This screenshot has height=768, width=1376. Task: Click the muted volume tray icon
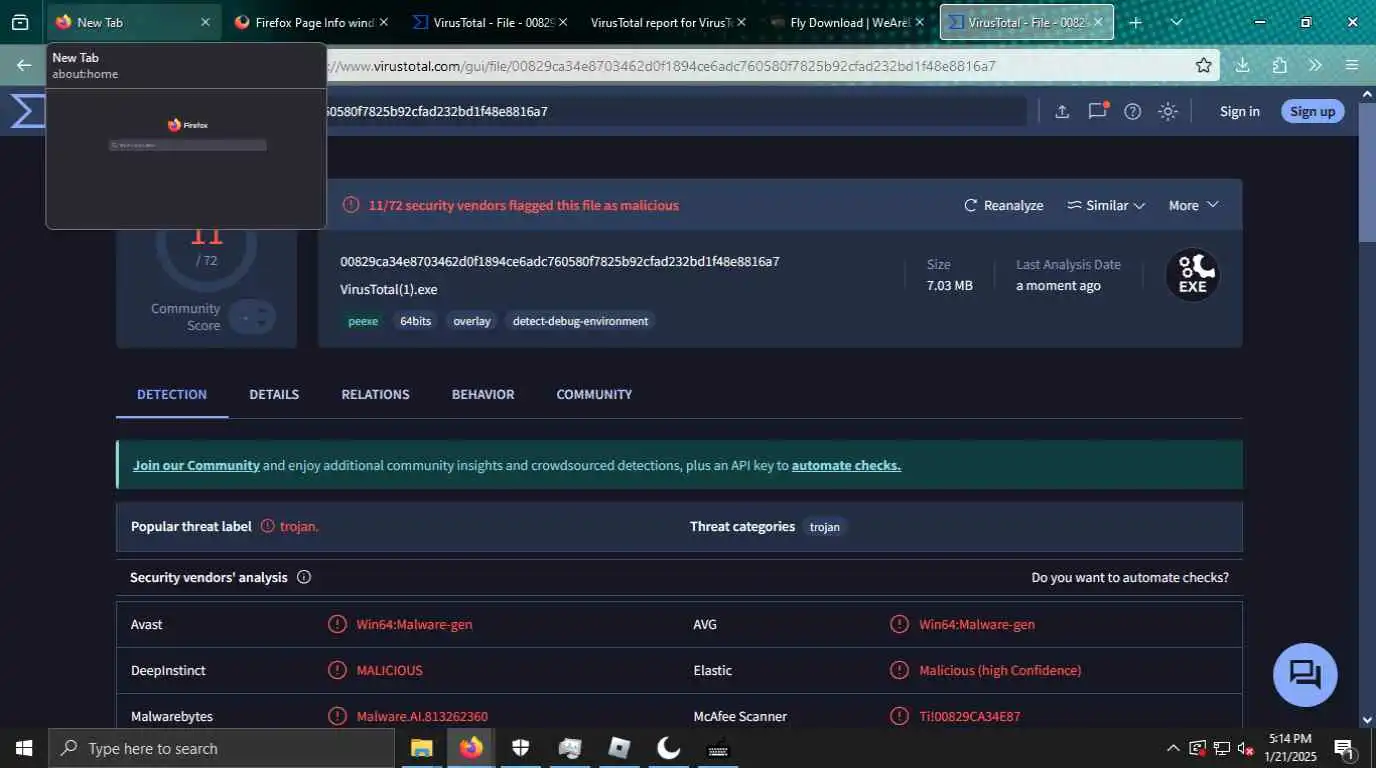tap(1246, 748)
